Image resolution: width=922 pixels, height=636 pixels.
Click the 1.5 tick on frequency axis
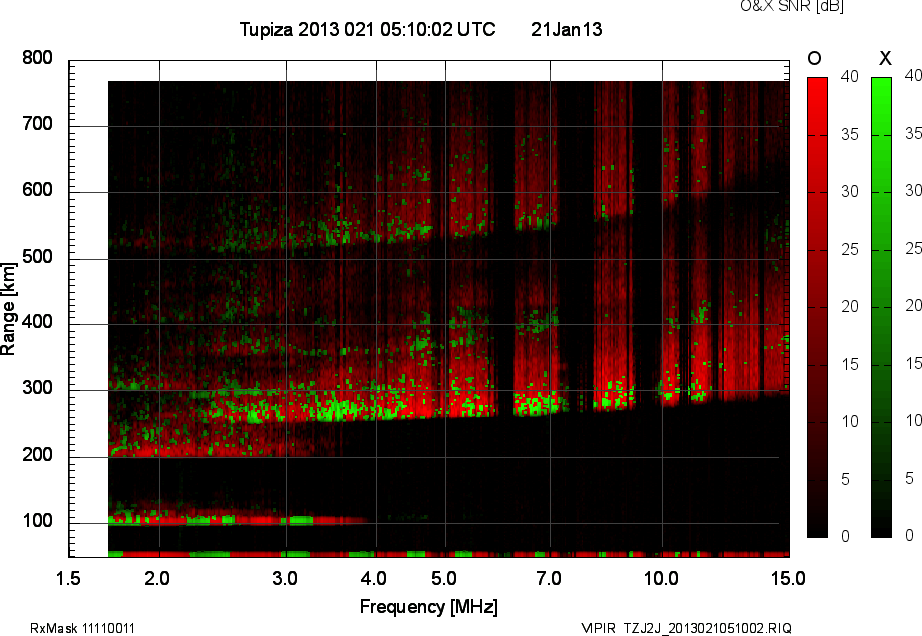click(68, 578)
